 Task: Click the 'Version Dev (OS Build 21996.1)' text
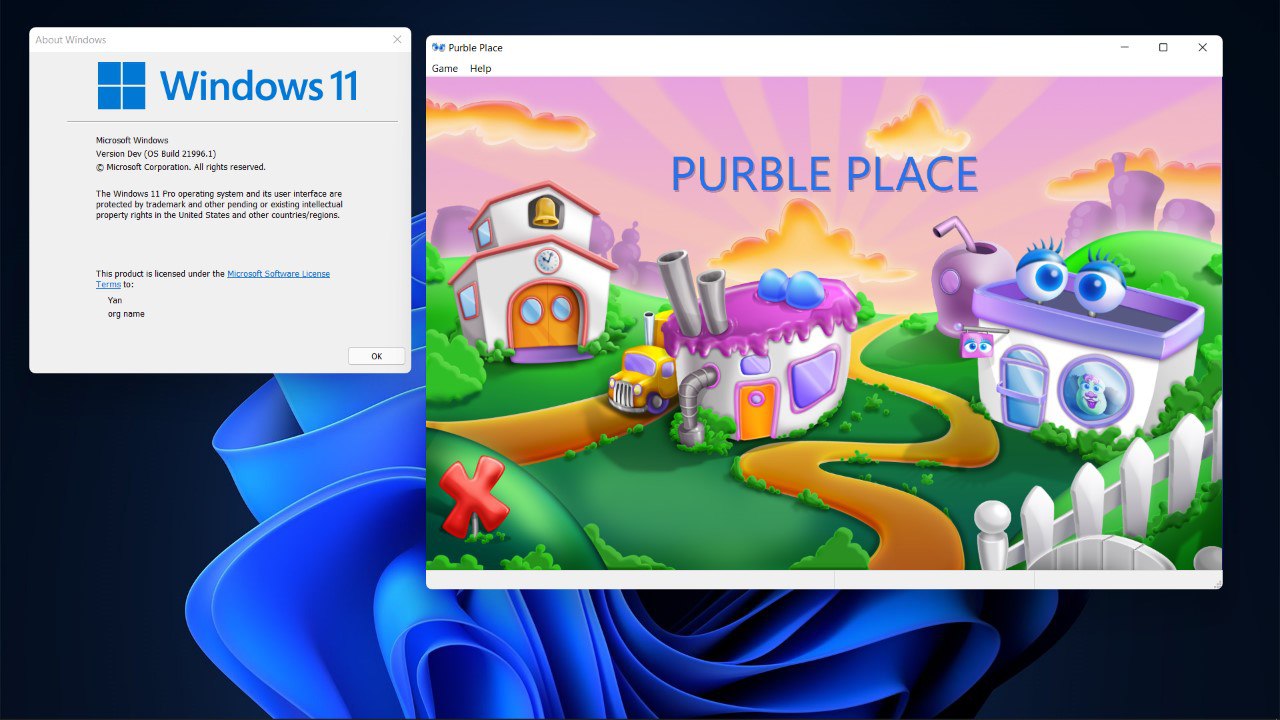tap(156, 154)
